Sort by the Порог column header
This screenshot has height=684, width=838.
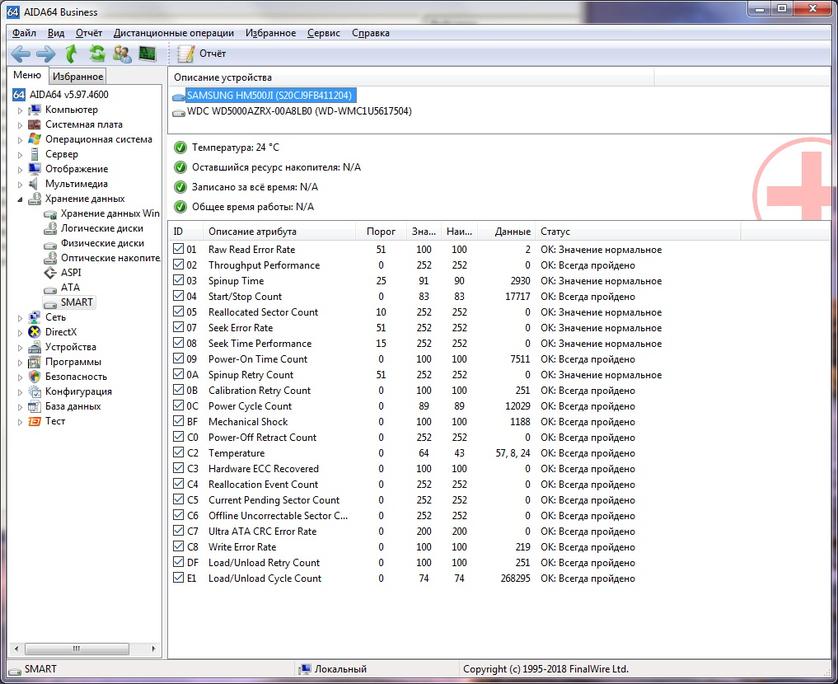pos(381,231)
